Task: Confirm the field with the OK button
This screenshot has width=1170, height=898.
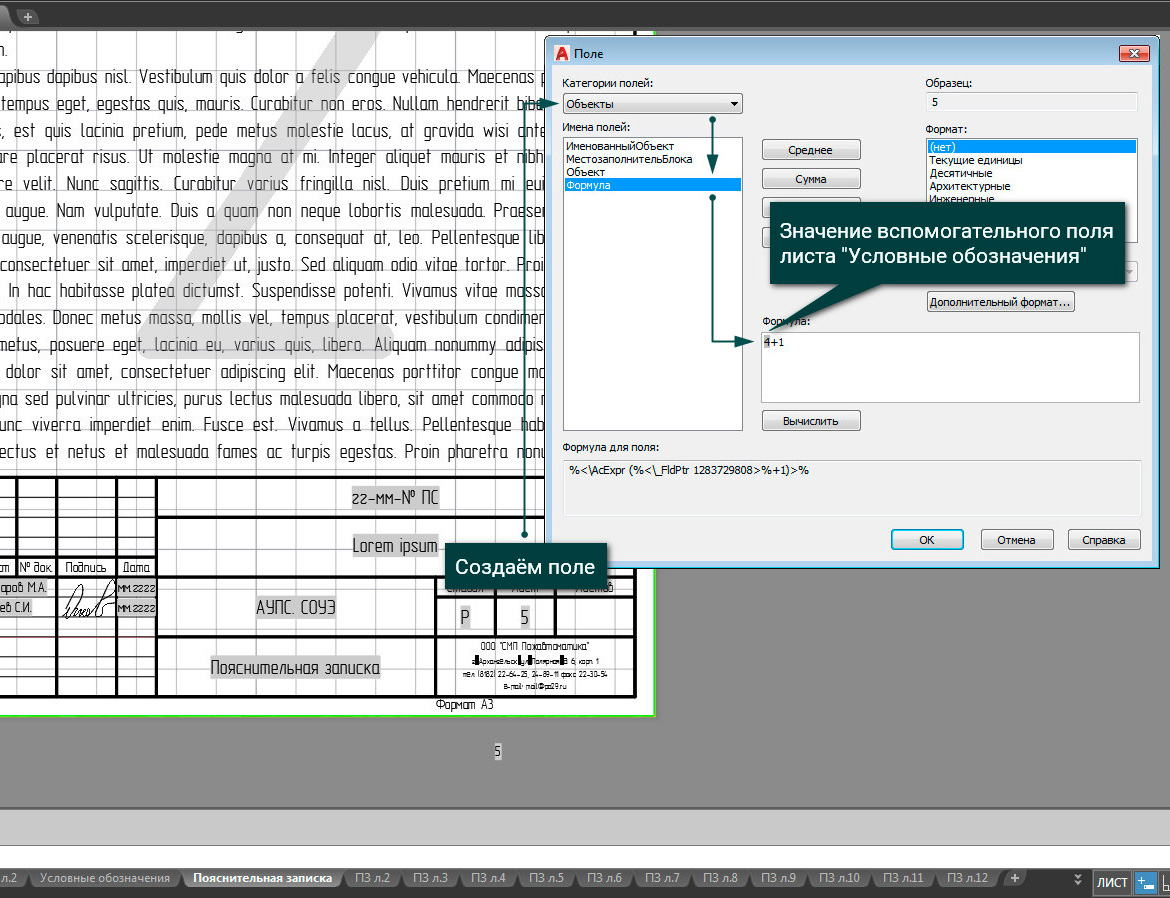Action: pos(926,539)
